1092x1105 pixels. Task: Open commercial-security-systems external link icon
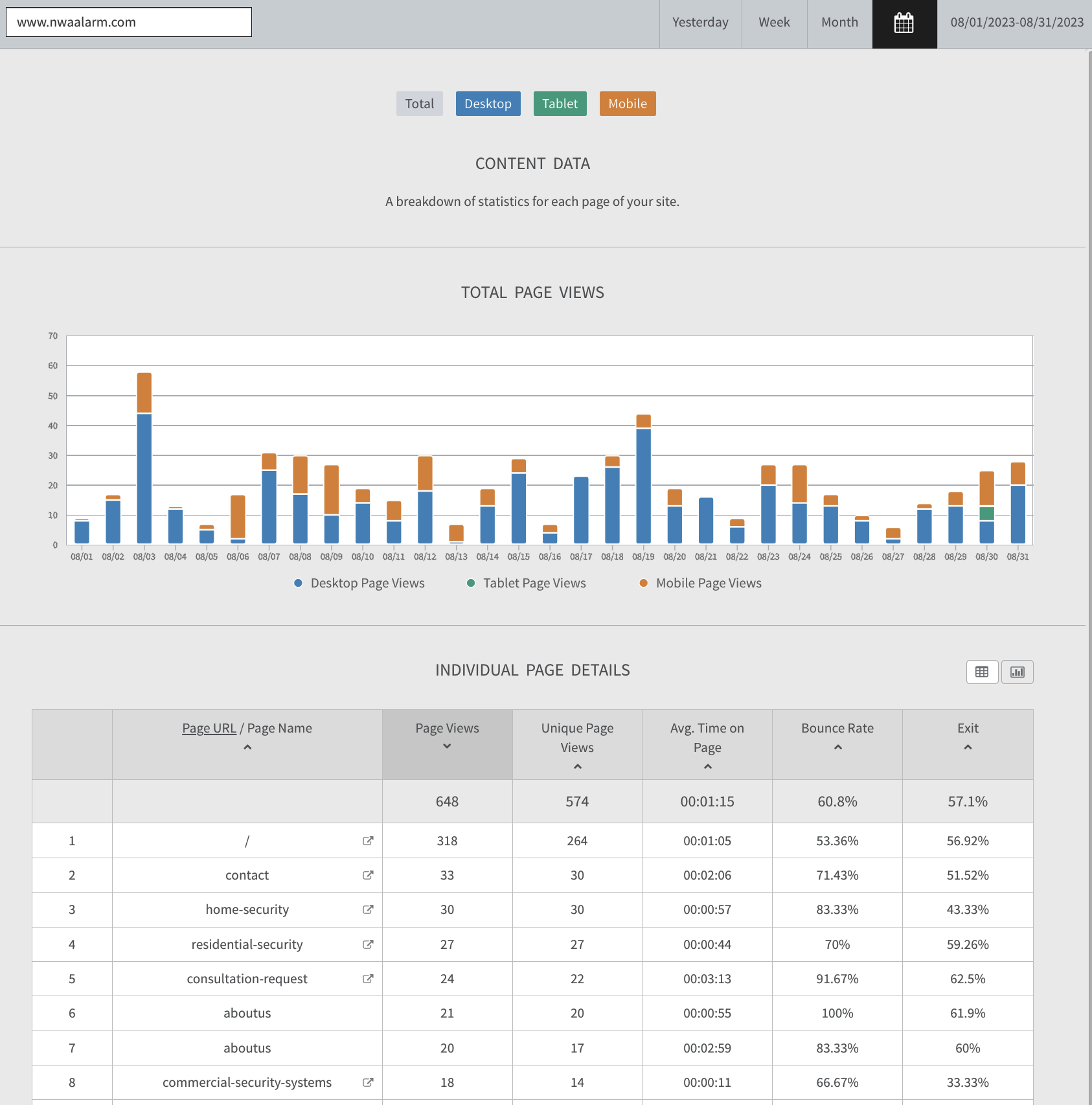click(368, 1082)
